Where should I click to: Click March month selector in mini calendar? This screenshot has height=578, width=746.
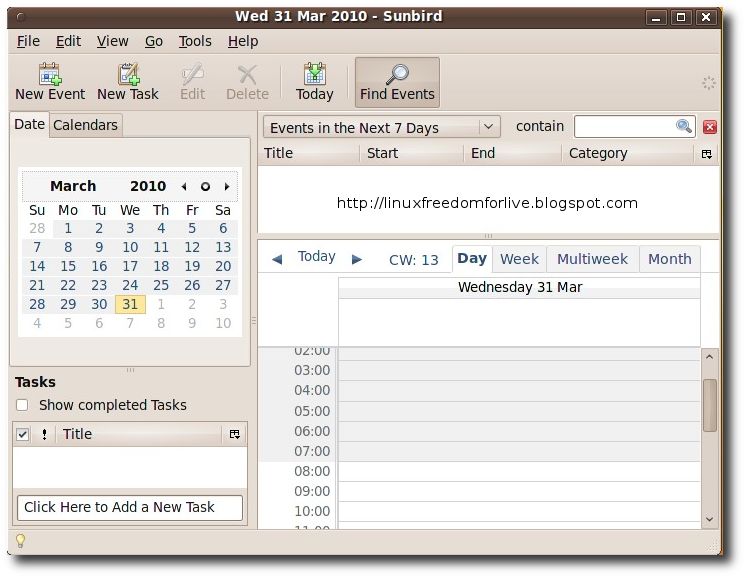73,186
